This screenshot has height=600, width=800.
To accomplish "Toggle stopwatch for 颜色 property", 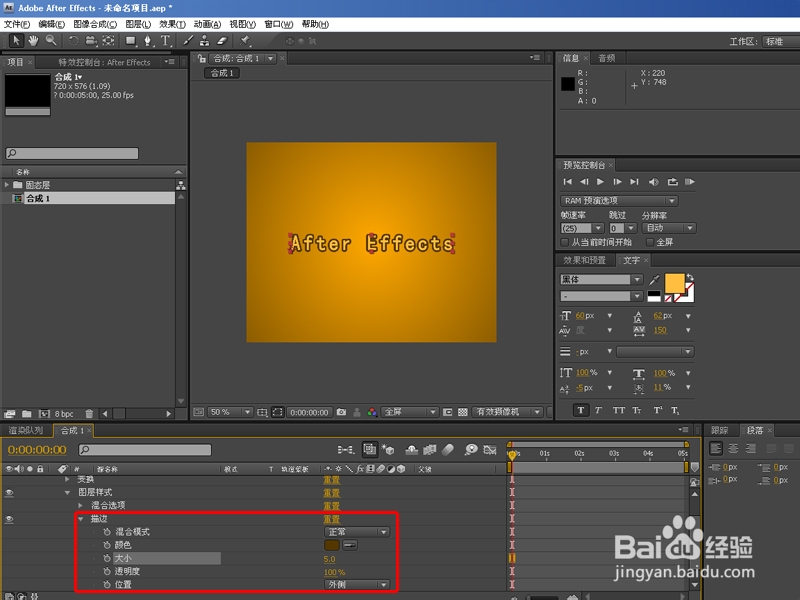I will [107, 545].
